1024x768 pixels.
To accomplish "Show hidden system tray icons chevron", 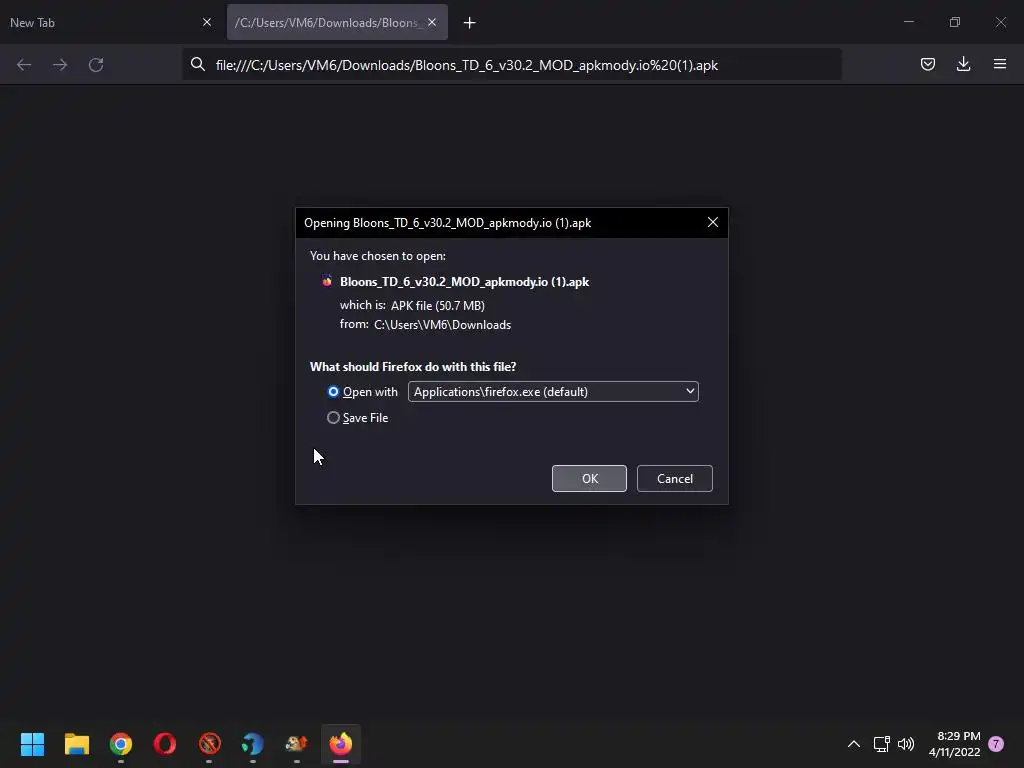I will point(854,744).
